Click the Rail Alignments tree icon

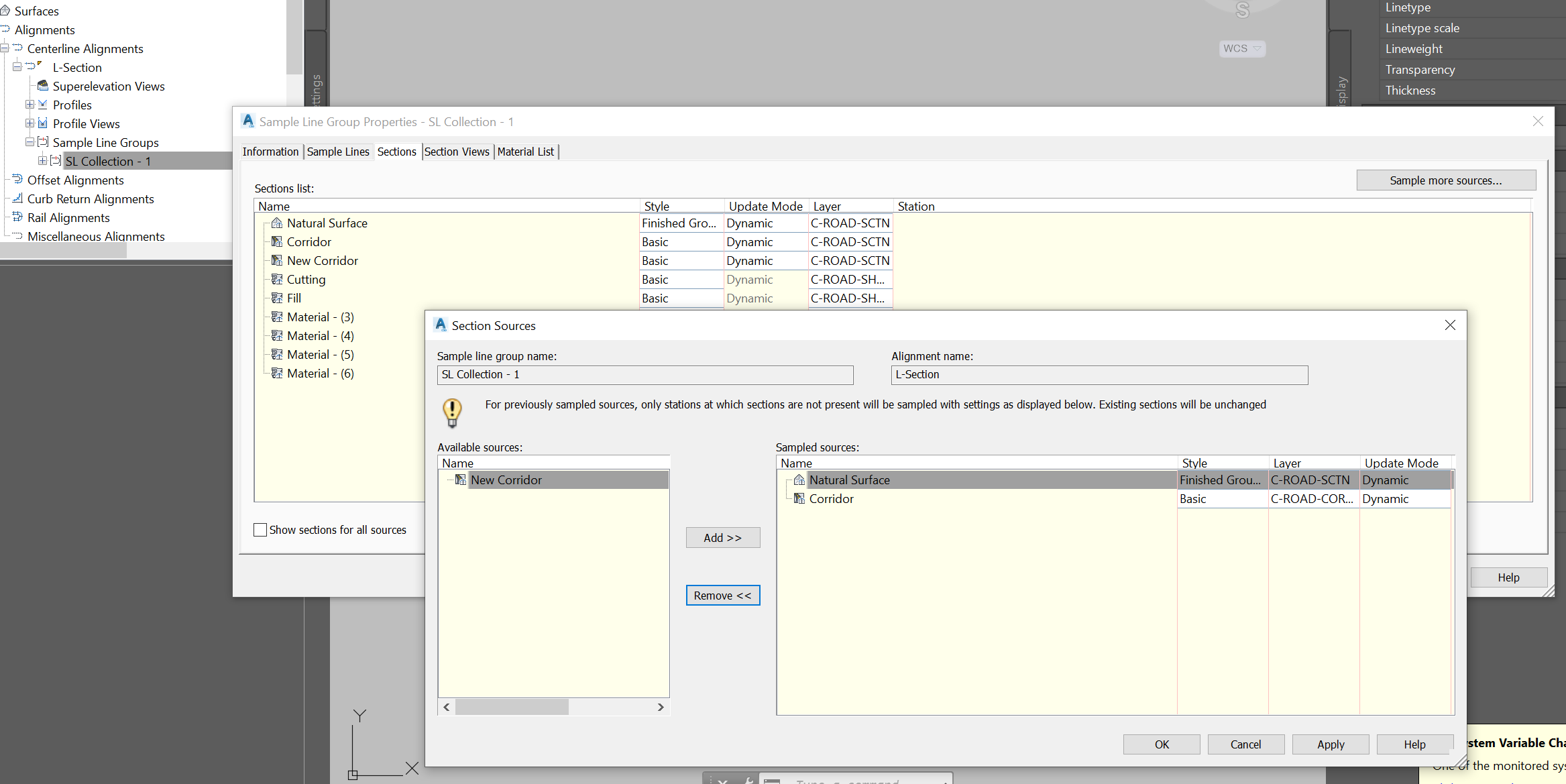pyautogui.click(x=17, y=217)
